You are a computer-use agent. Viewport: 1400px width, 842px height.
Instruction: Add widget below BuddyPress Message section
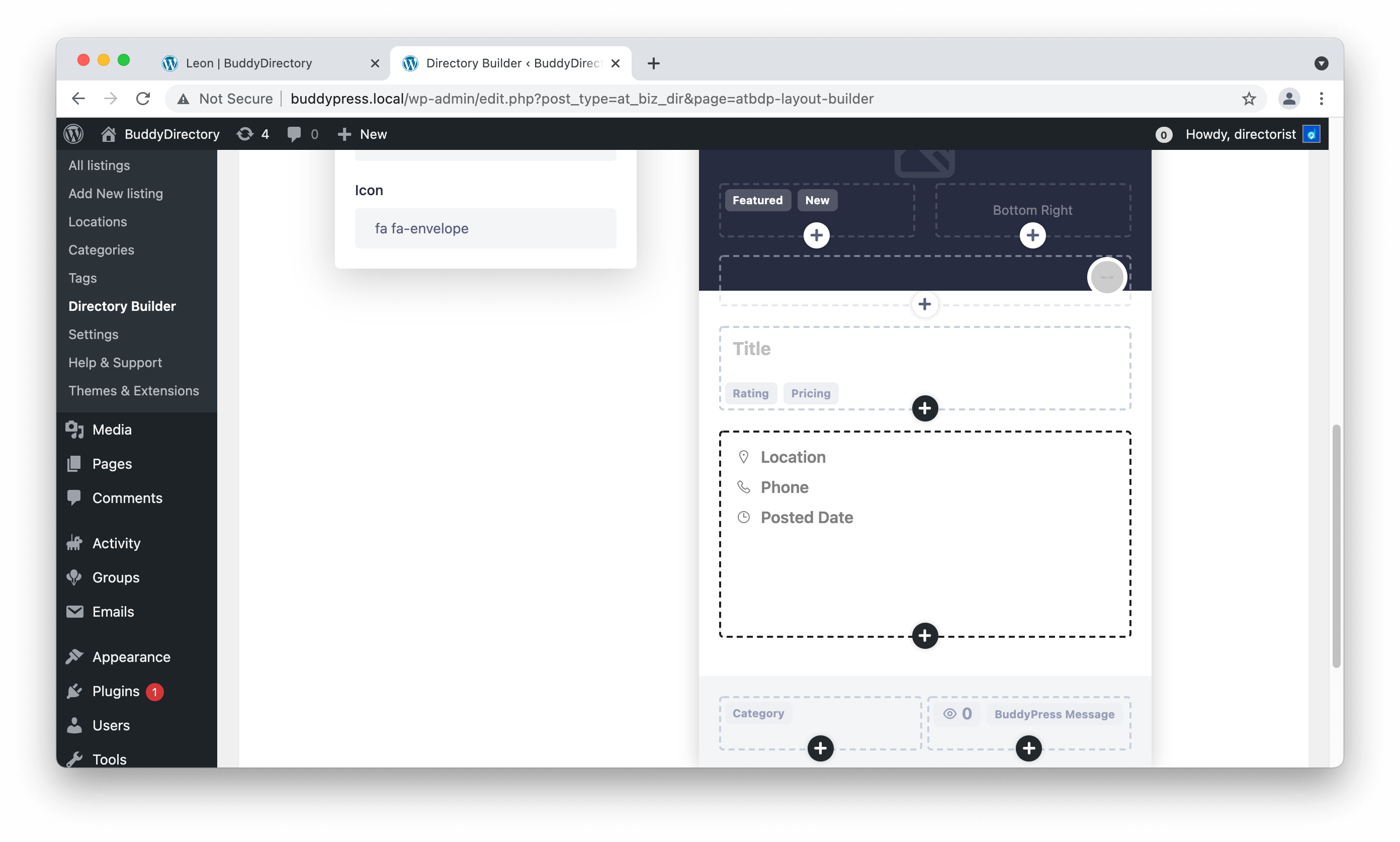(1028, 748)
